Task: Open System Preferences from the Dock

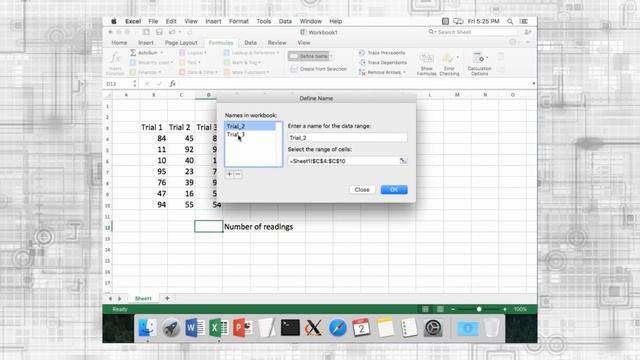Action: [433, 328]
